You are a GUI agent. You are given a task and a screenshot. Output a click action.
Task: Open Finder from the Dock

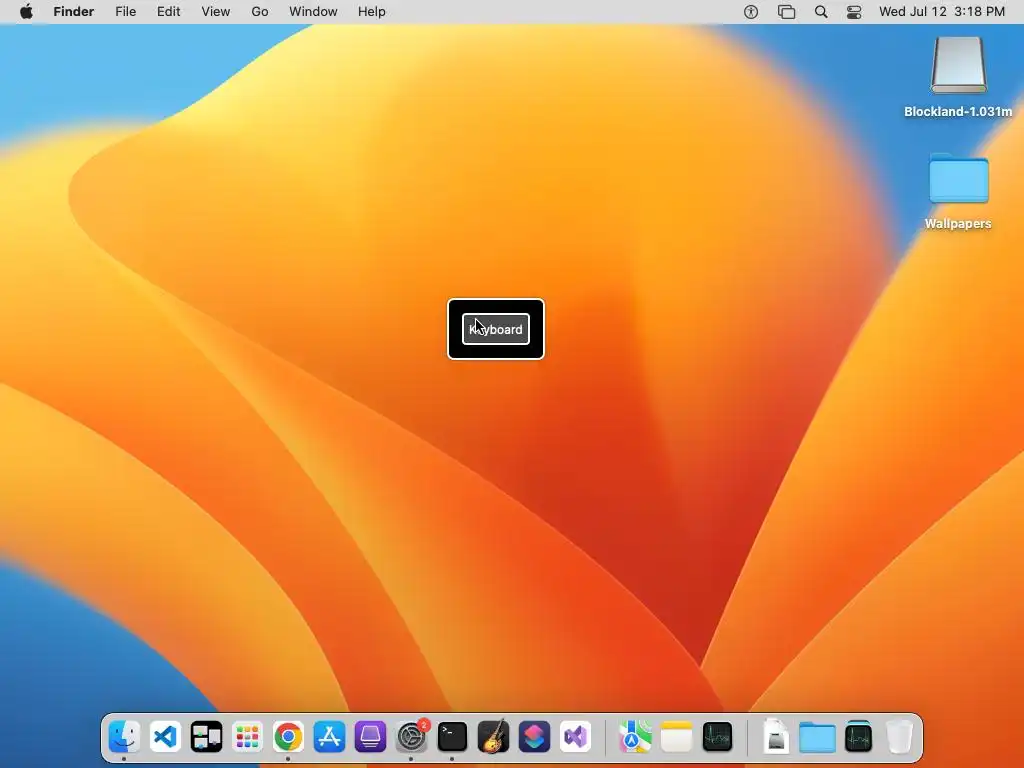click(124, 737)
